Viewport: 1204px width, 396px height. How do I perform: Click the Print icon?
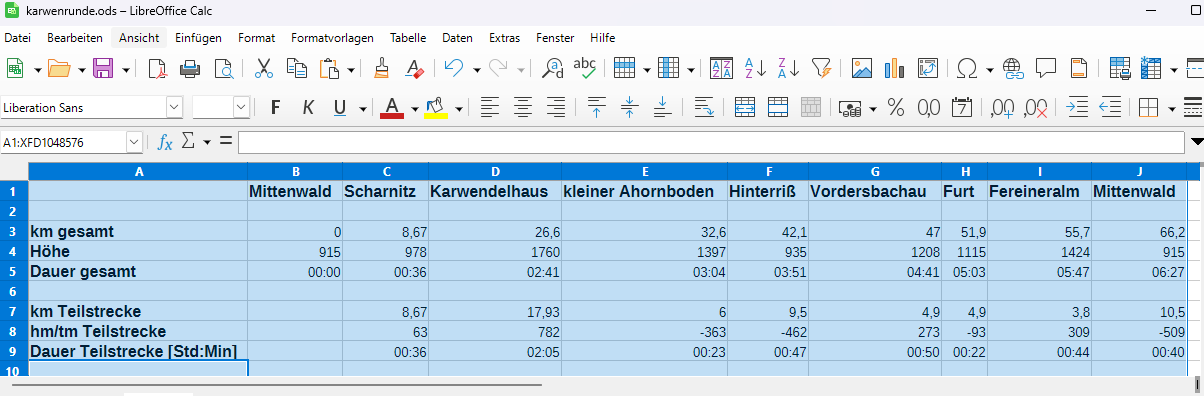click(190, 69)
